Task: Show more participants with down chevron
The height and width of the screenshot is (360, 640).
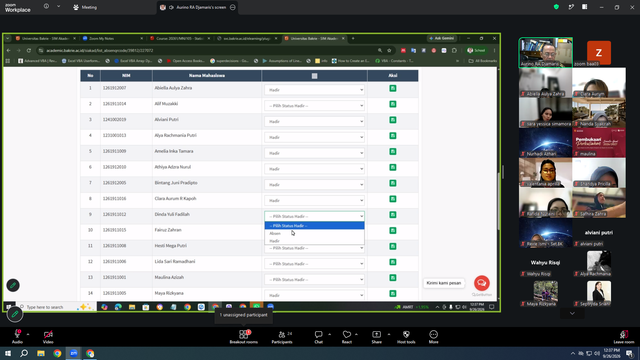Action: [x=572, y=313]
